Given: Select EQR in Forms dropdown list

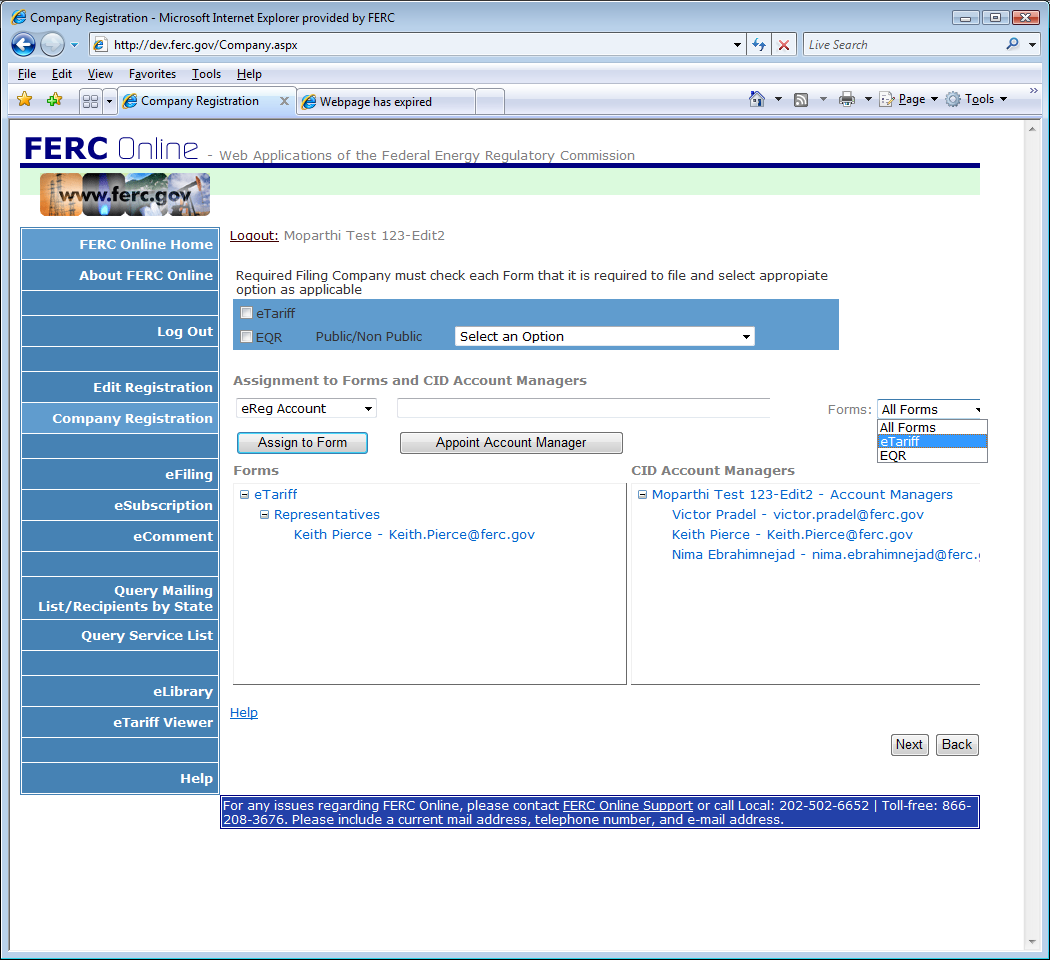Looking at the screenshot, I should click(x=932, y=455).
